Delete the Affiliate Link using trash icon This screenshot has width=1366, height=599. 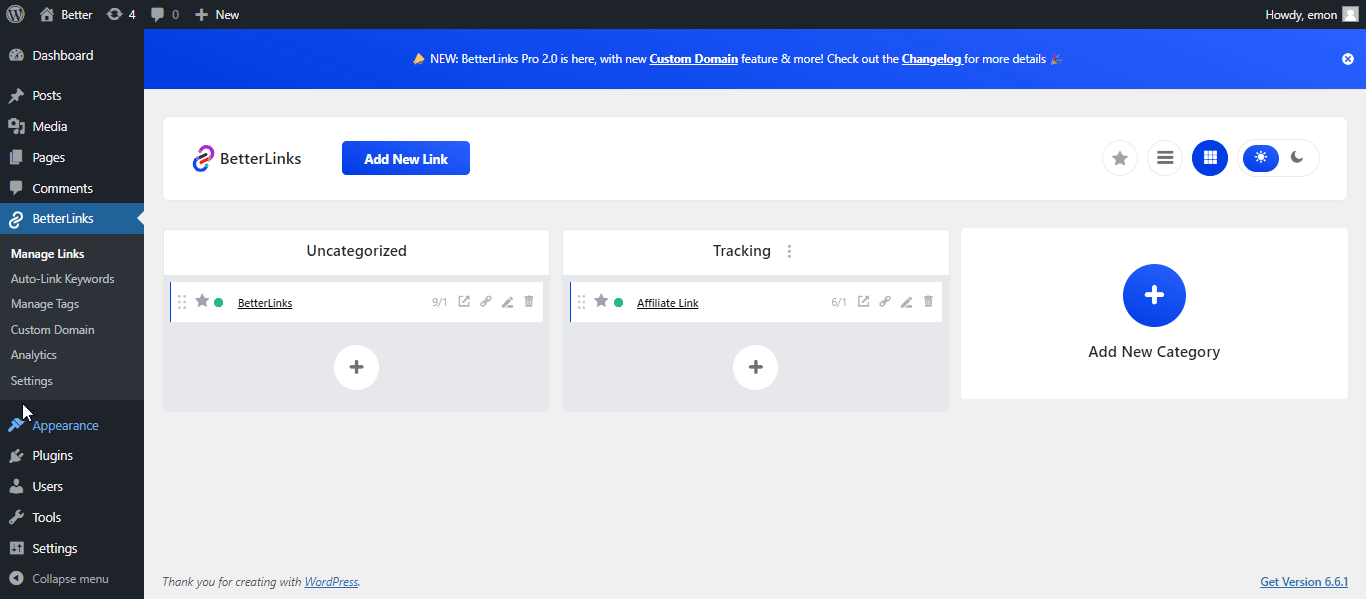(x=928, y=300)
